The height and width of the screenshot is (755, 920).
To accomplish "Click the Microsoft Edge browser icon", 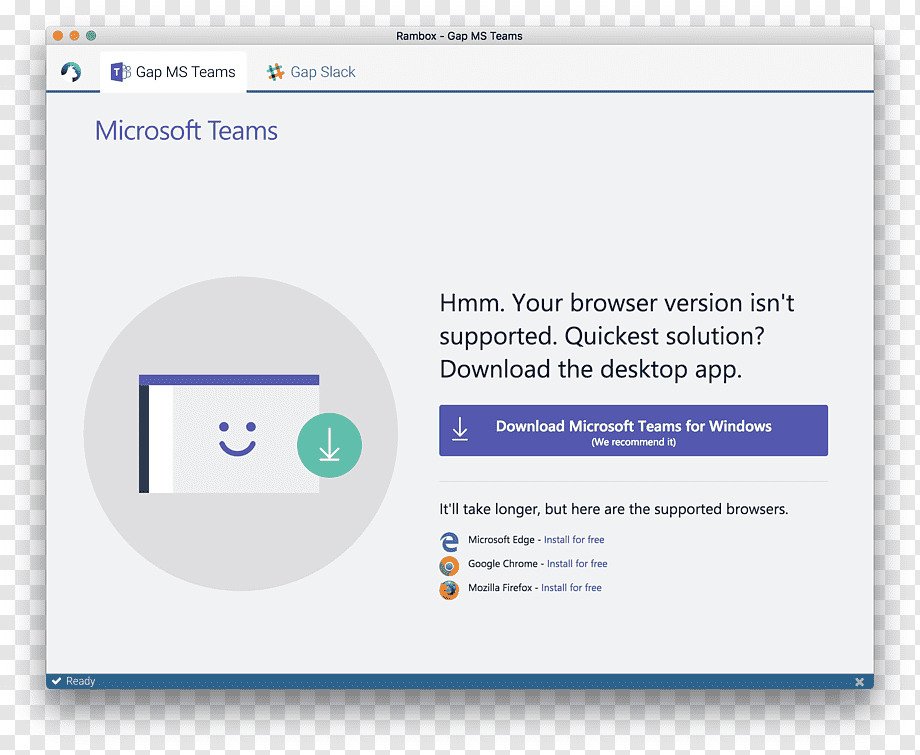I will (449, 541).
